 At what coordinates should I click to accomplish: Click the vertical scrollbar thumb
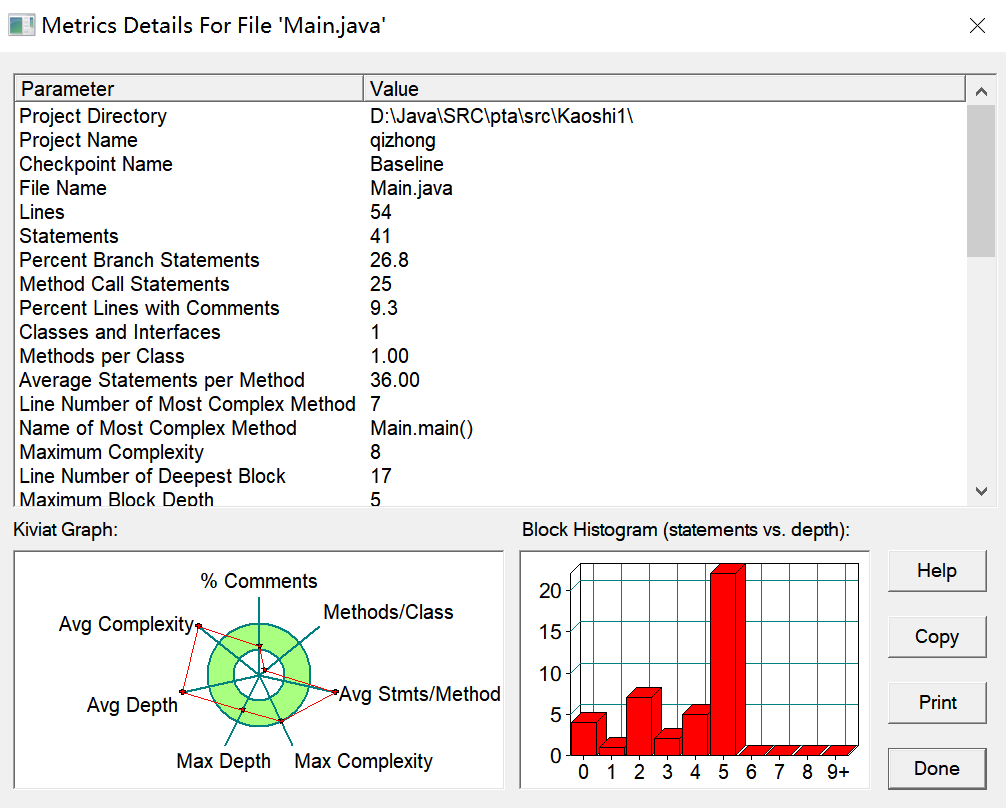981,181
